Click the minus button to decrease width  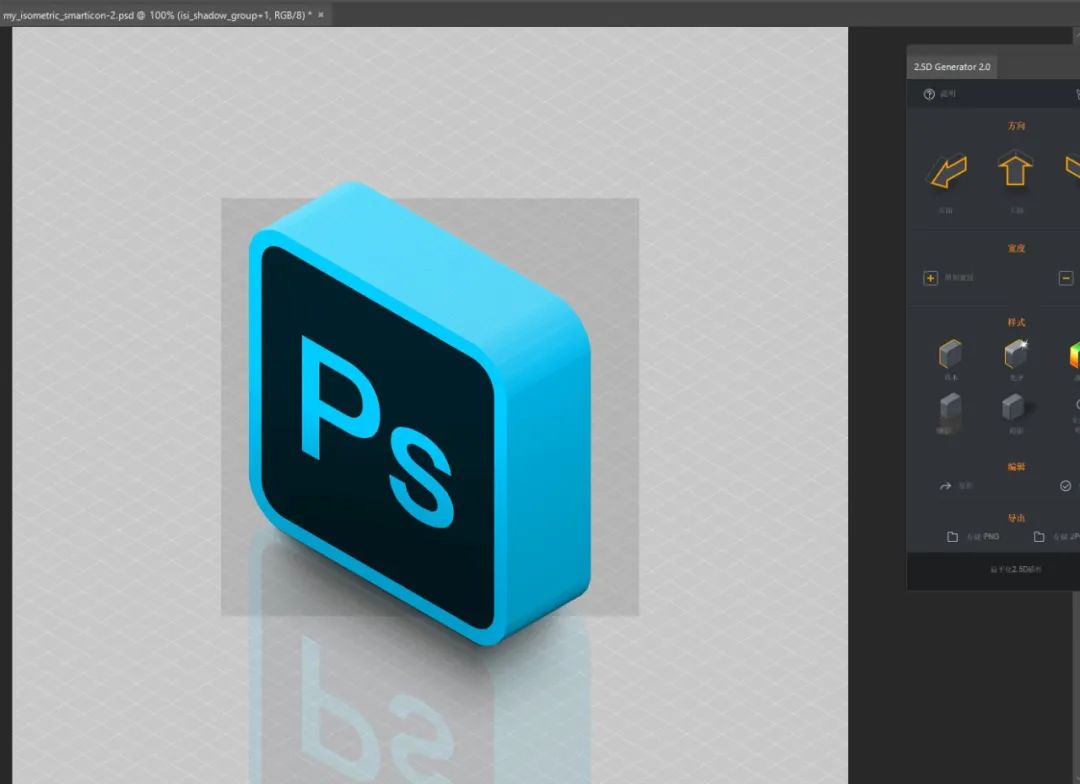pos(1066,278)
